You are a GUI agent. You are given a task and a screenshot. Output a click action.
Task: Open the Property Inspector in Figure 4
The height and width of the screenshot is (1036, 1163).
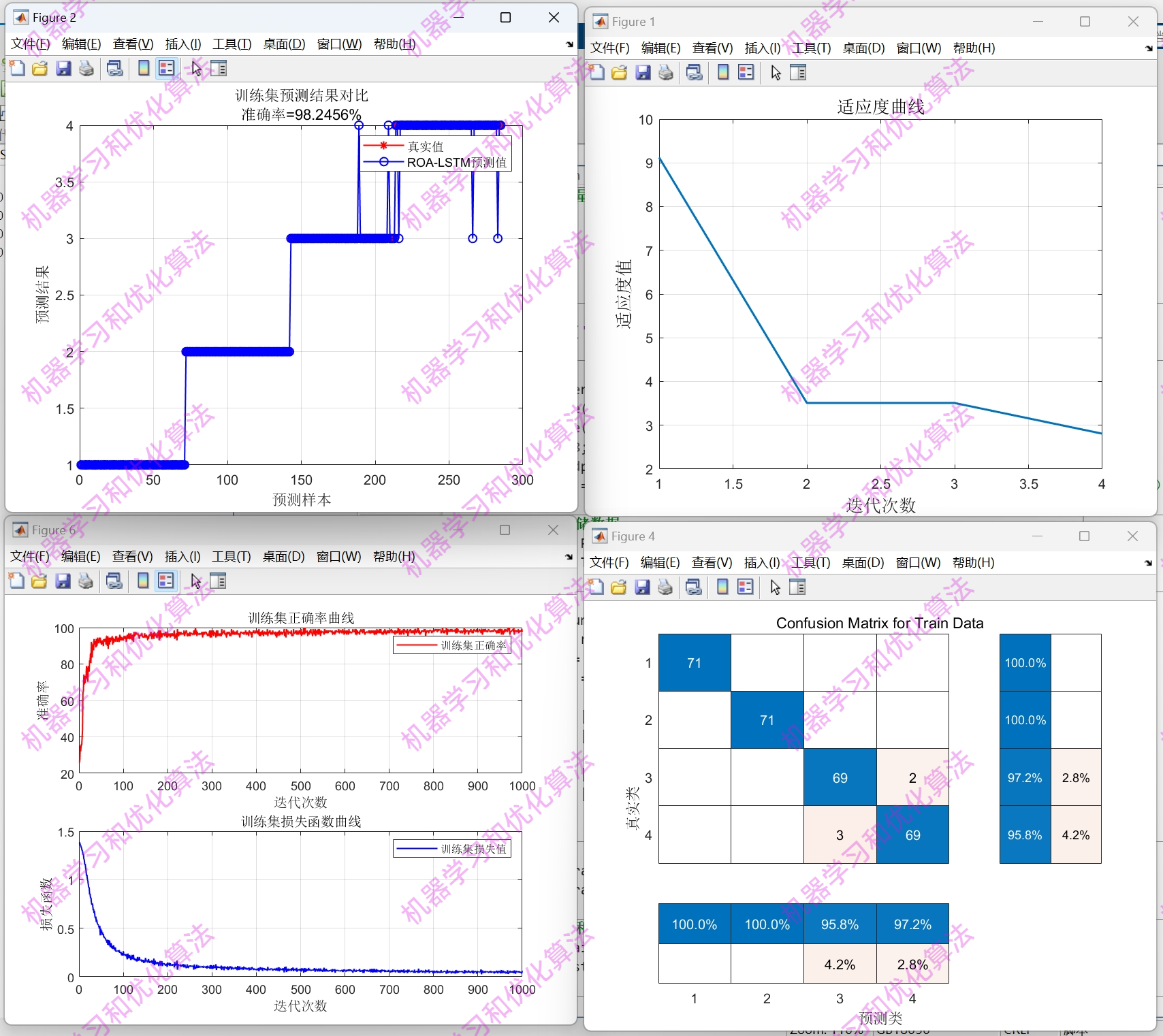pos(797,587)
